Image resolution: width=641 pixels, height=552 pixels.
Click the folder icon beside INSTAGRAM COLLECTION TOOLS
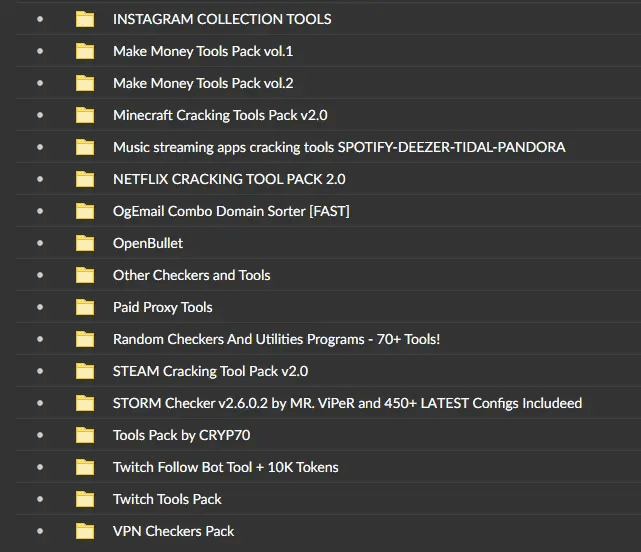[x=85, y=19]
